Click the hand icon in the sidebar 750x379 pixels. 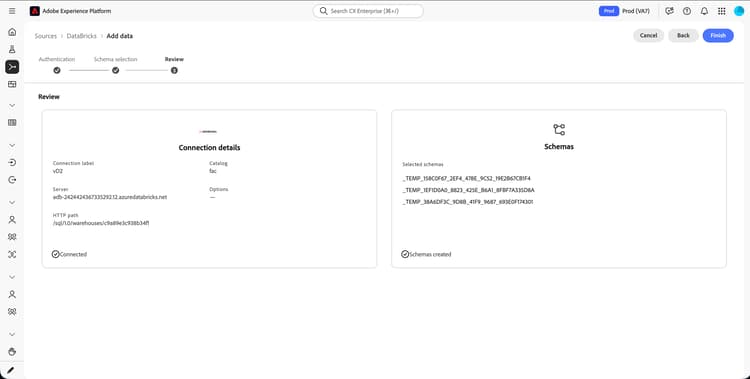click(x=12, y=352)
